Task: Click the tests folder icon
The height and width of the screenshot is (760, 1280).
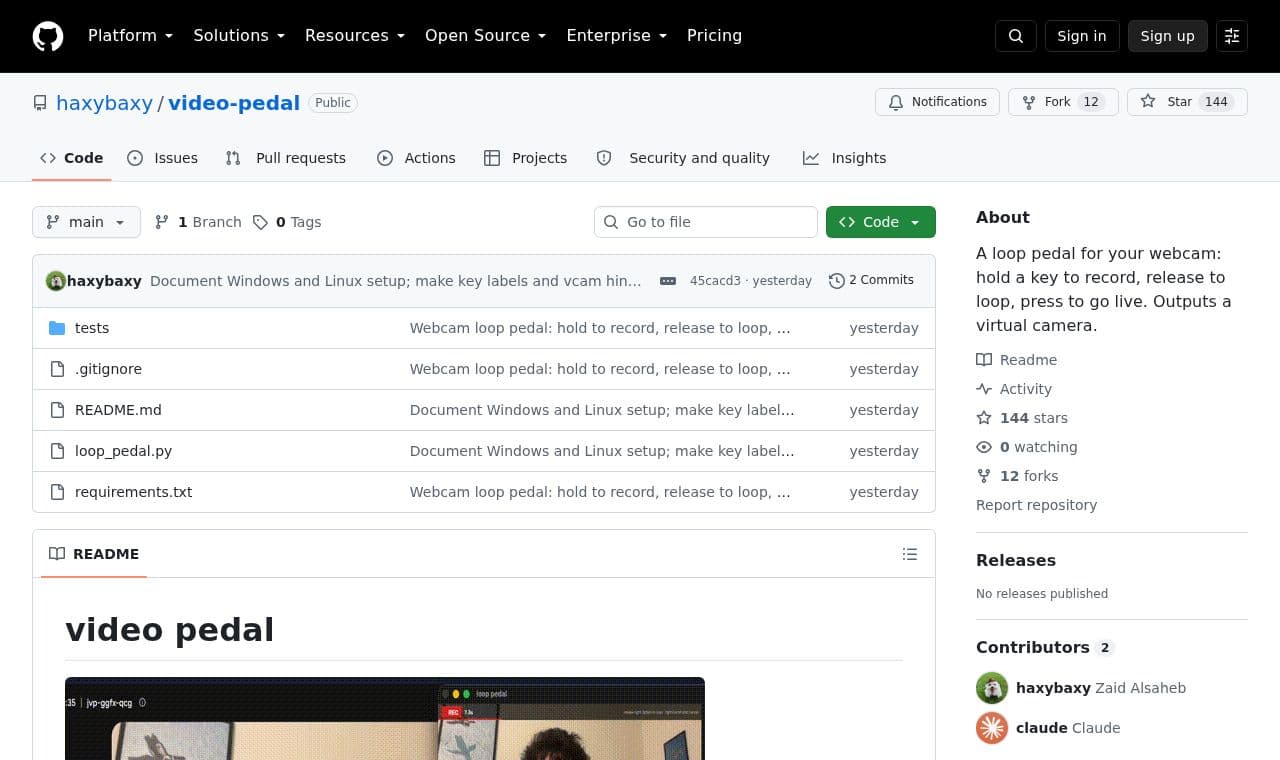Action: pos(57,328)
